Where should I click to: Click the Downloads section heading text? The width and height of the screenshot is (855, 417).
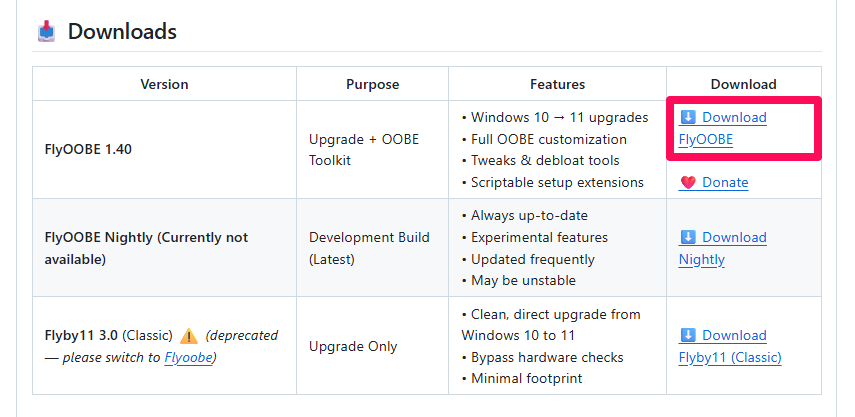click(122, 31)
